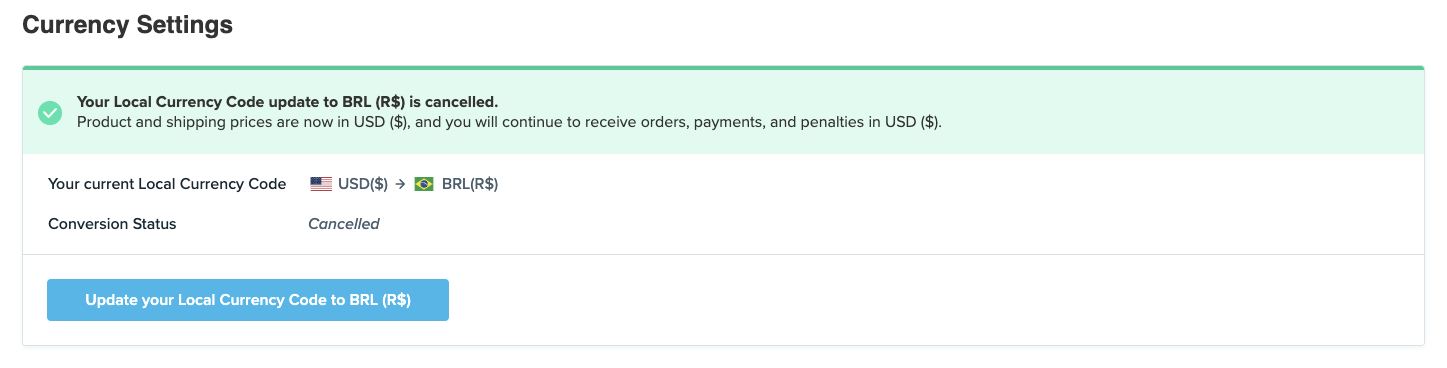The width and height of the screenshot is (1447, 368).
Task: Click the divider line above the update button
Action: point(723,254)
